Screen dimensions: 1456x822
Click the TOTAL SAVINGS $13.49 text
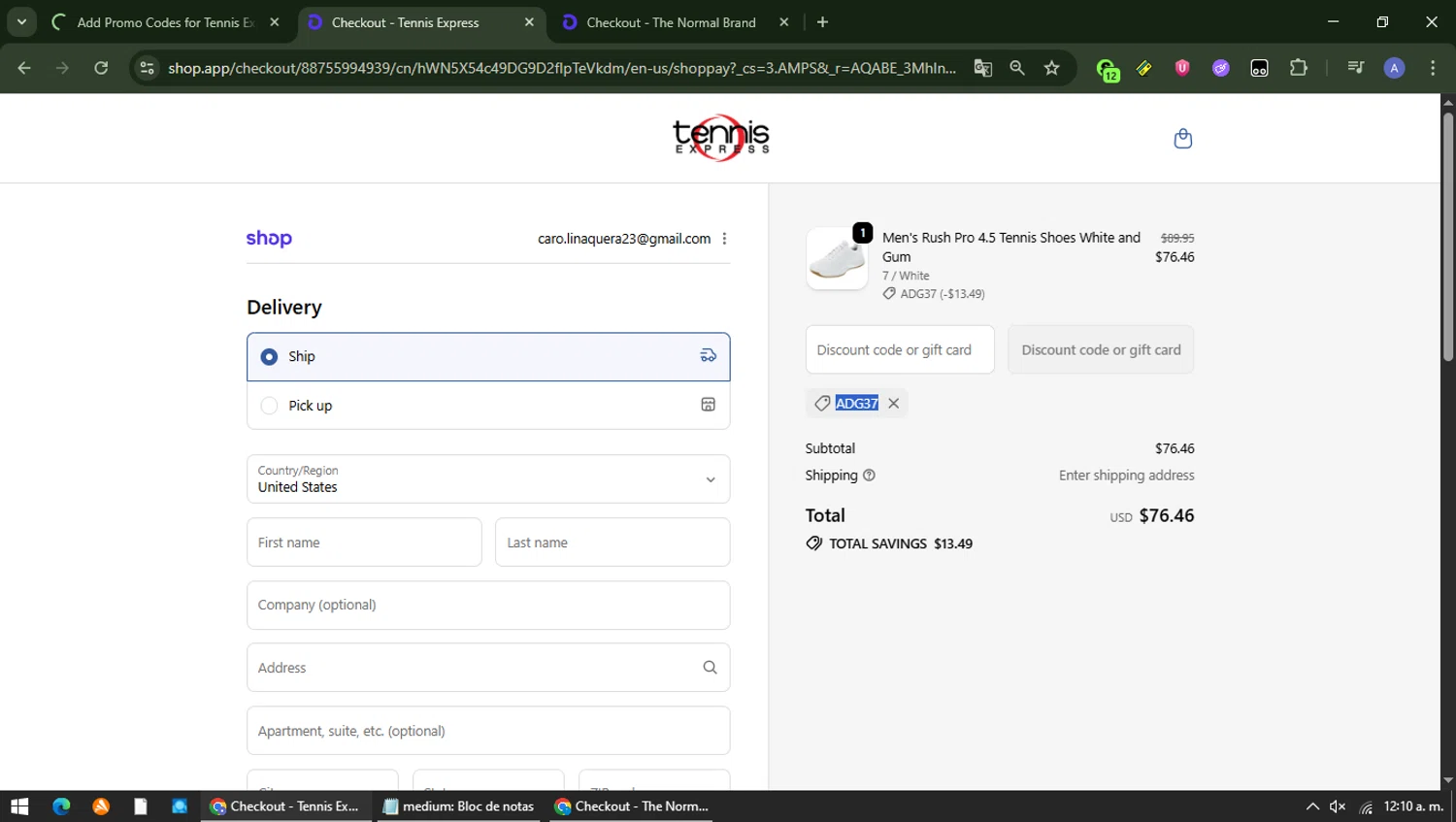pyautogui.click(x=901, y=543)
